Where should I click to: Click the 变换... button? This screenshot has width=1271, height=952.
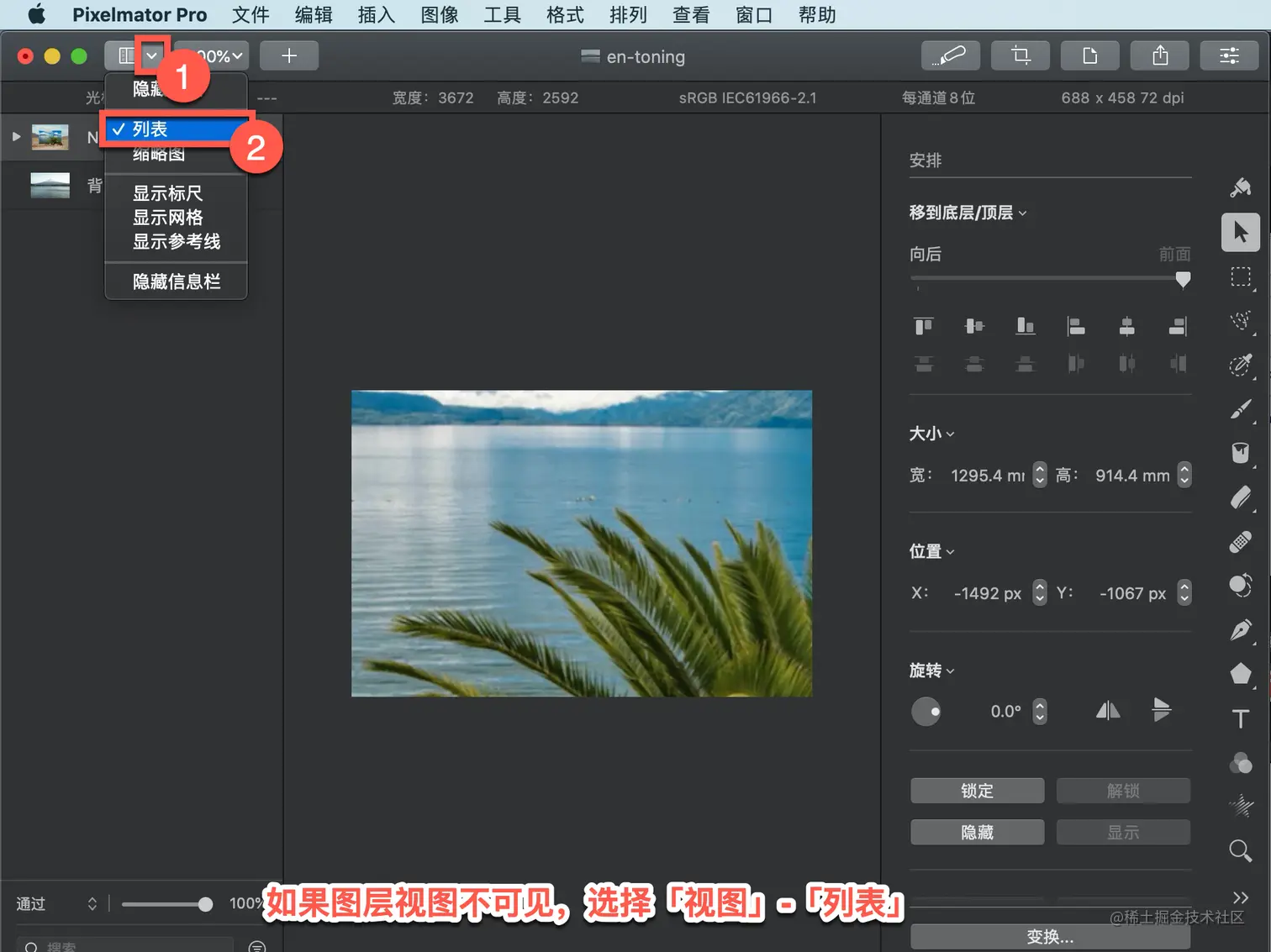[x=1050, y=937]
